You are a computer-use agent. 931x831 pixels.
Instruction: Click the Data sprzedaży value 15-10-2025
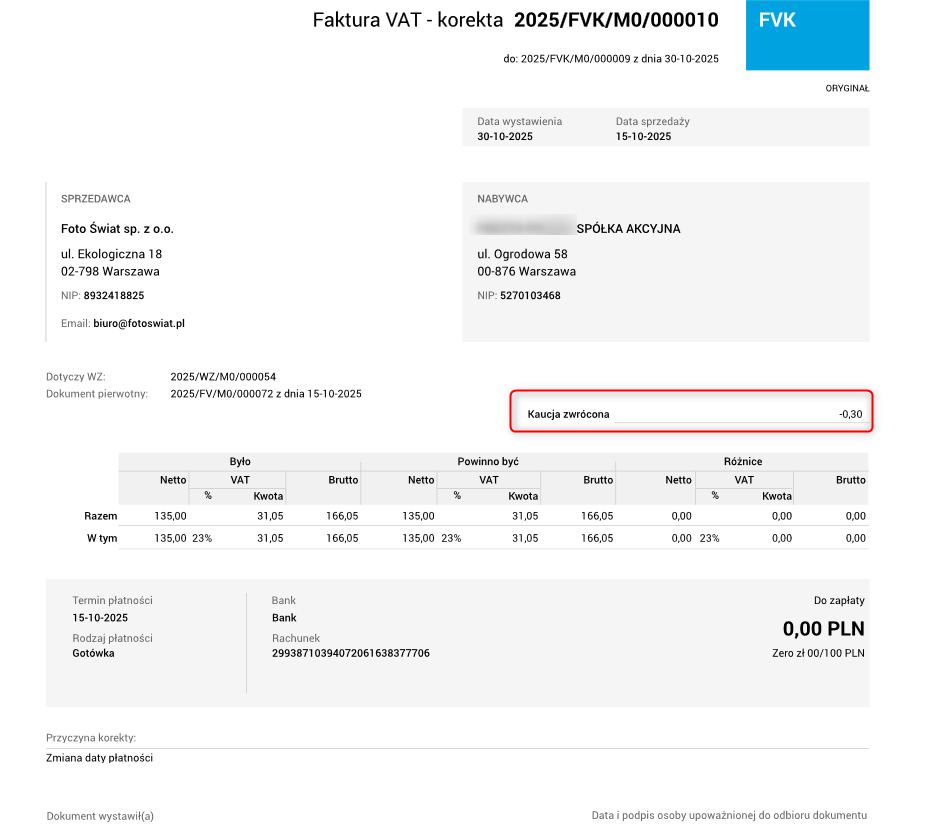[643, 137]
